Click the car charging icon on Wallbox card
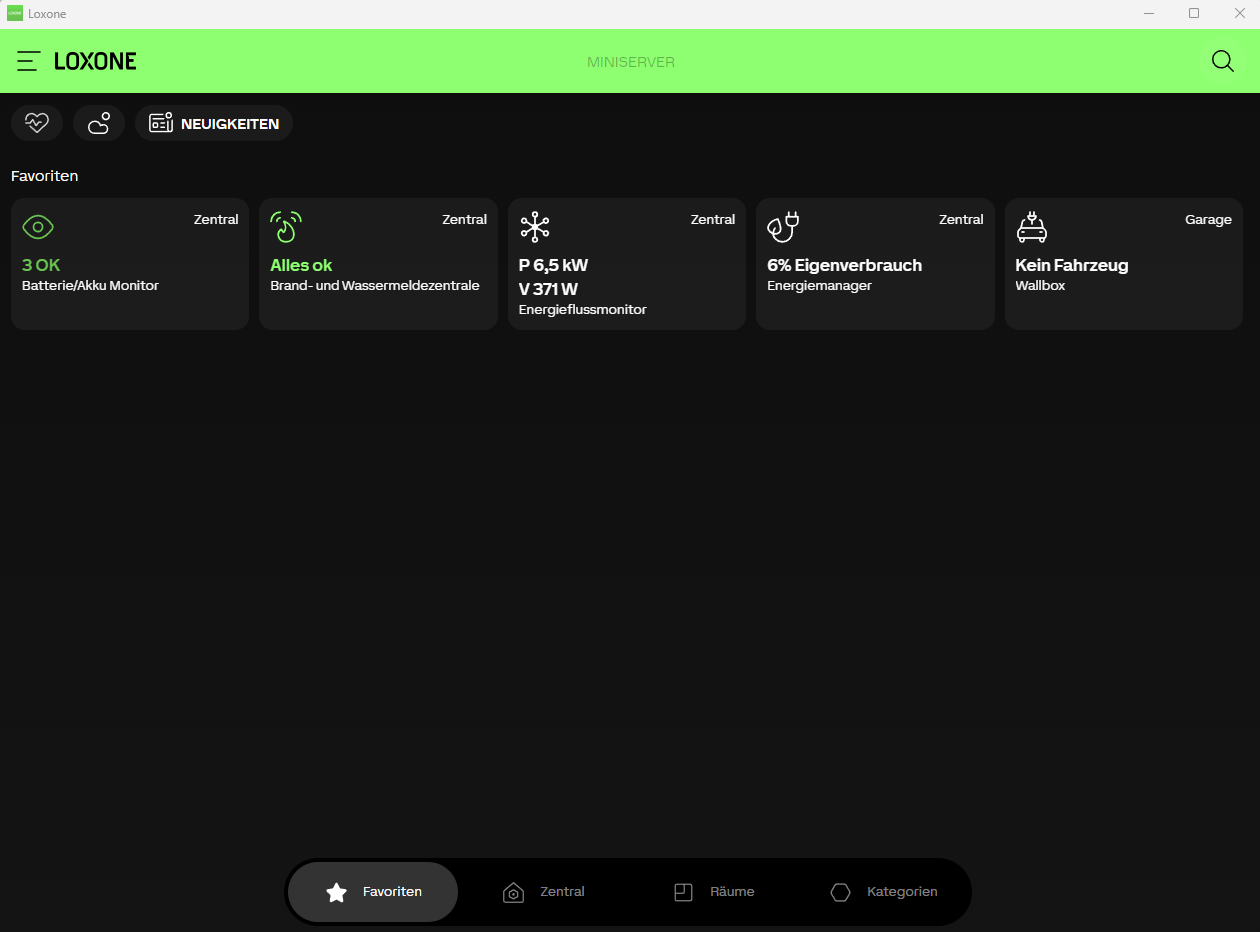 [x=1031, y=227]
